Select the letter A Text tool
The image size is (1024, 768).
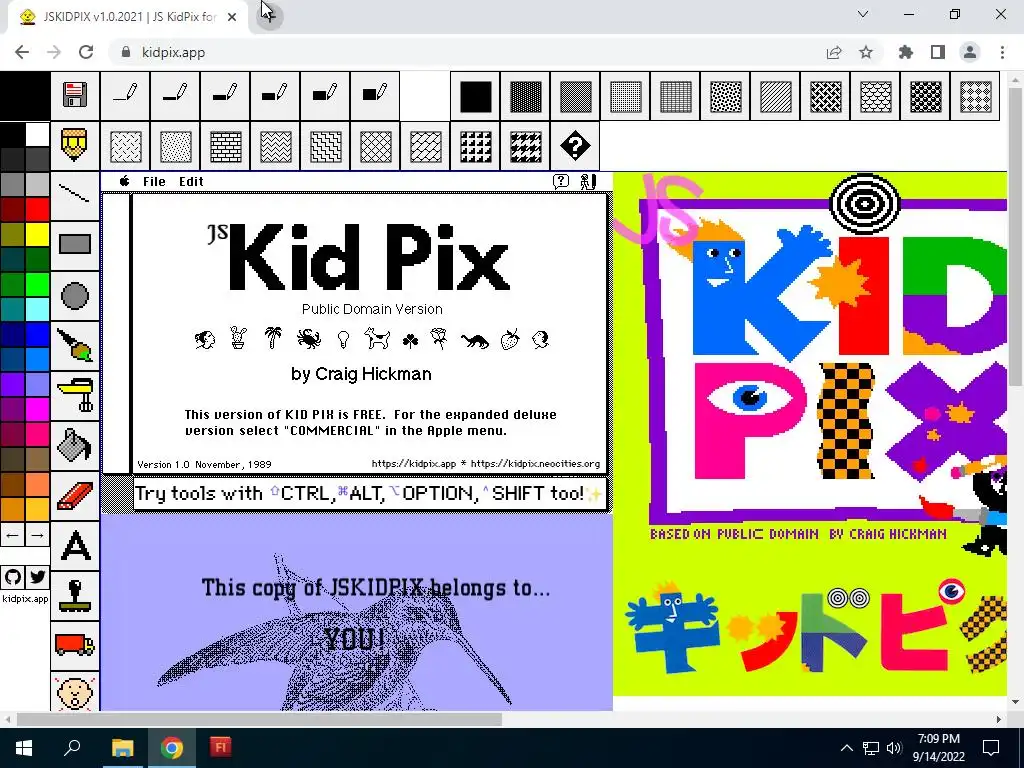click(x=75, y=545)
